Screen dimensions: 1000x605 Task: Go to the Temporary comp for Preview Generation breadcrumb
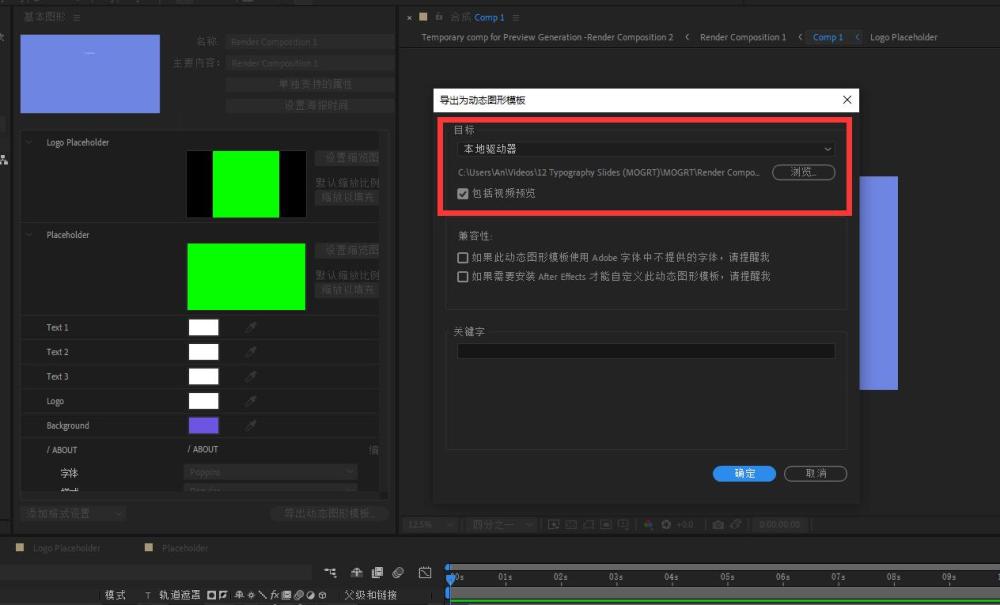pos(547,37)
